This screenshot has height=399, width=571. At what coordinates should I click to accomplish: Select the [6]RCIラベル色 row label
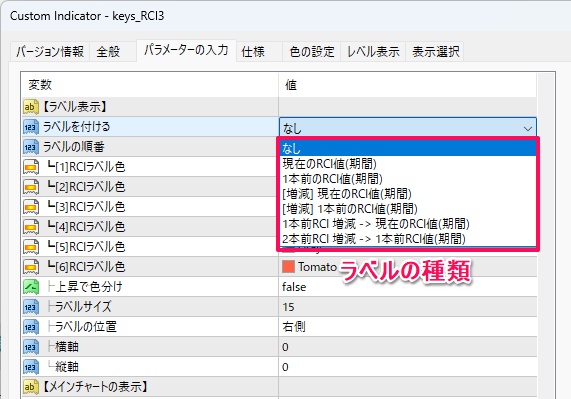pos(86,267)
